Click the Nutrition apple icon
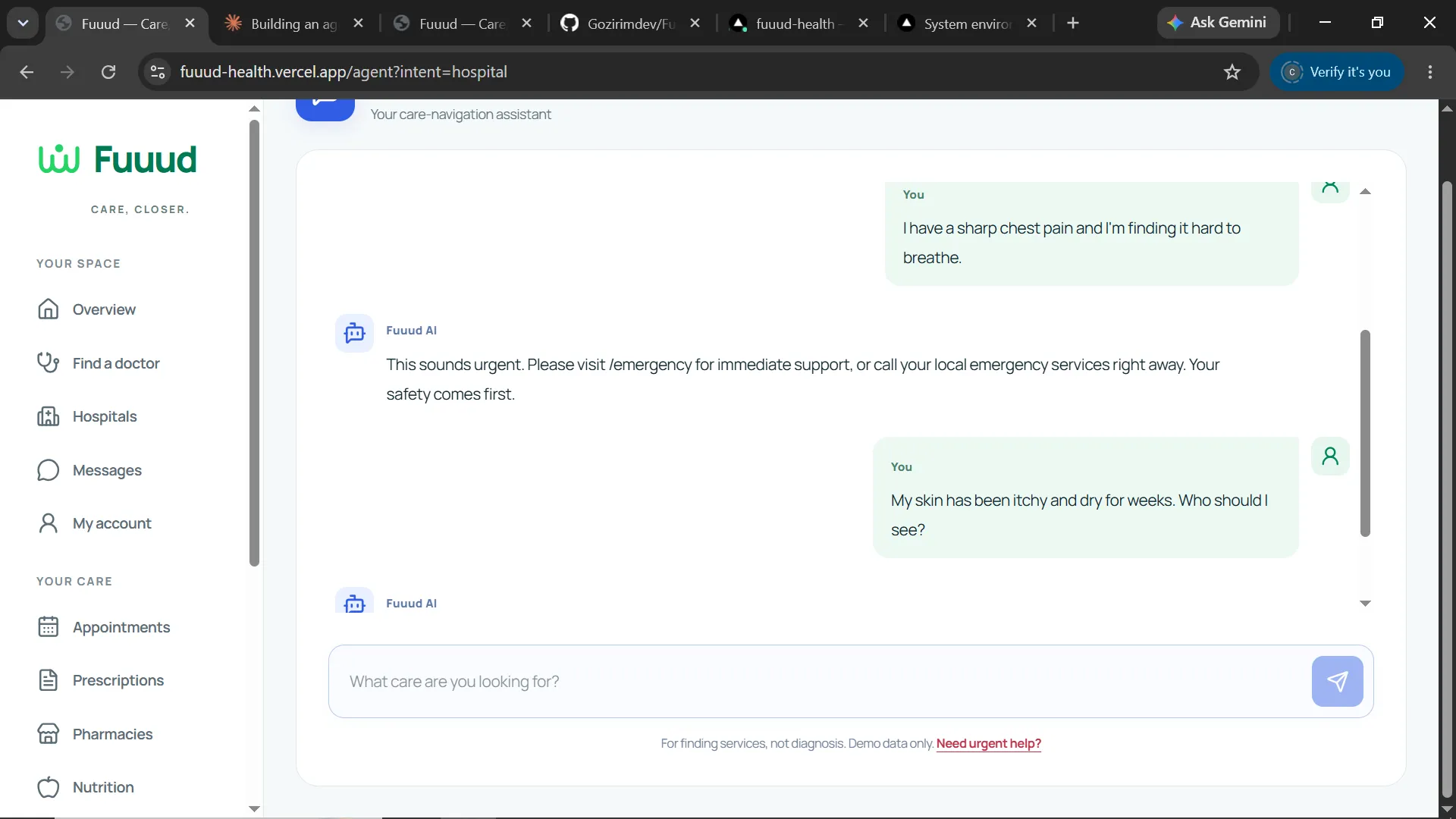 48,787
